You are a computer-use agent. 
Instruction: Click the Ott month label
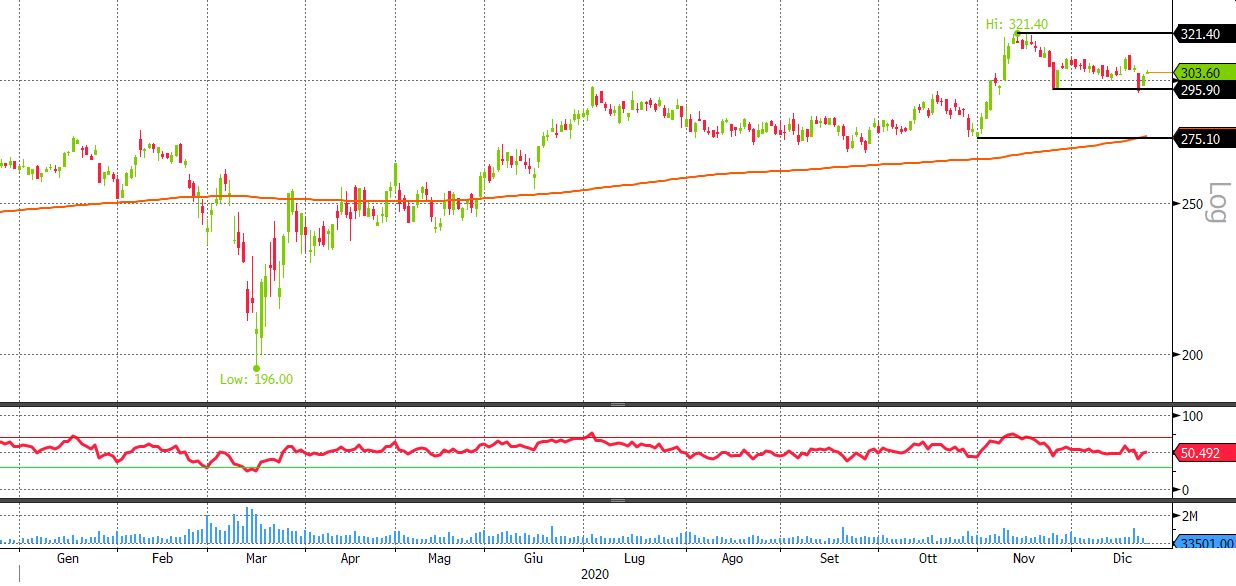[x=928, y=559]
